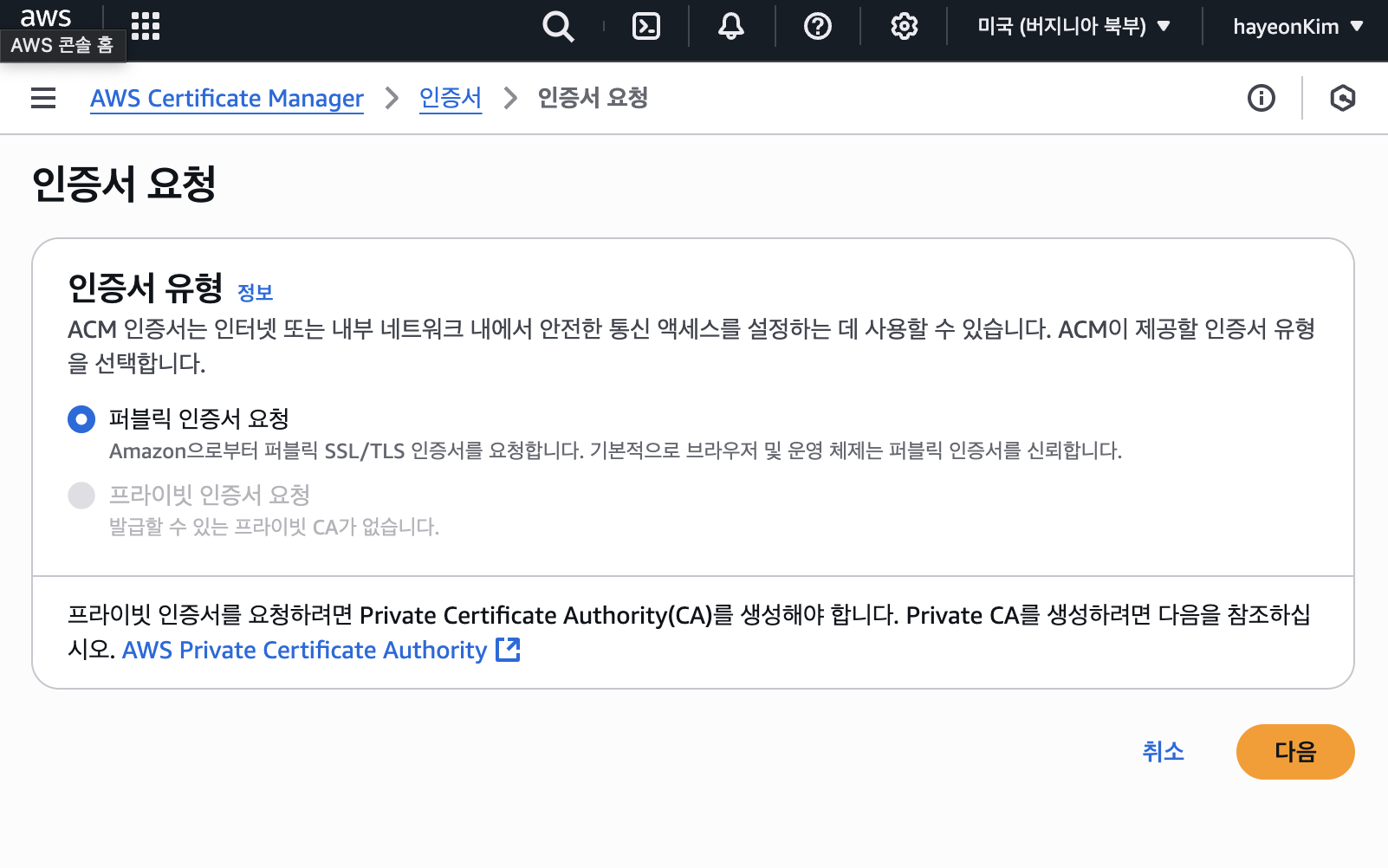Select the disabled 프라이빗 인증서 요청 radio

(81, 496)
